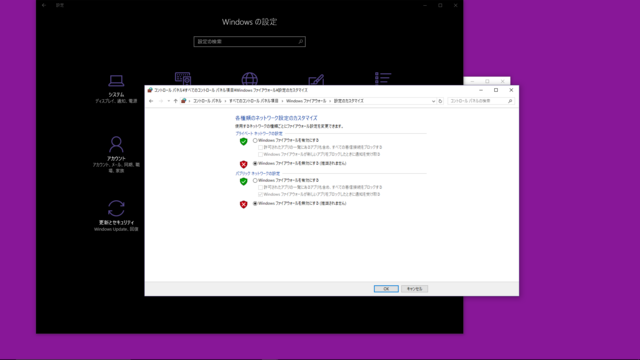Check 'block all incoming connections' under private network

[x=260, y=147]
